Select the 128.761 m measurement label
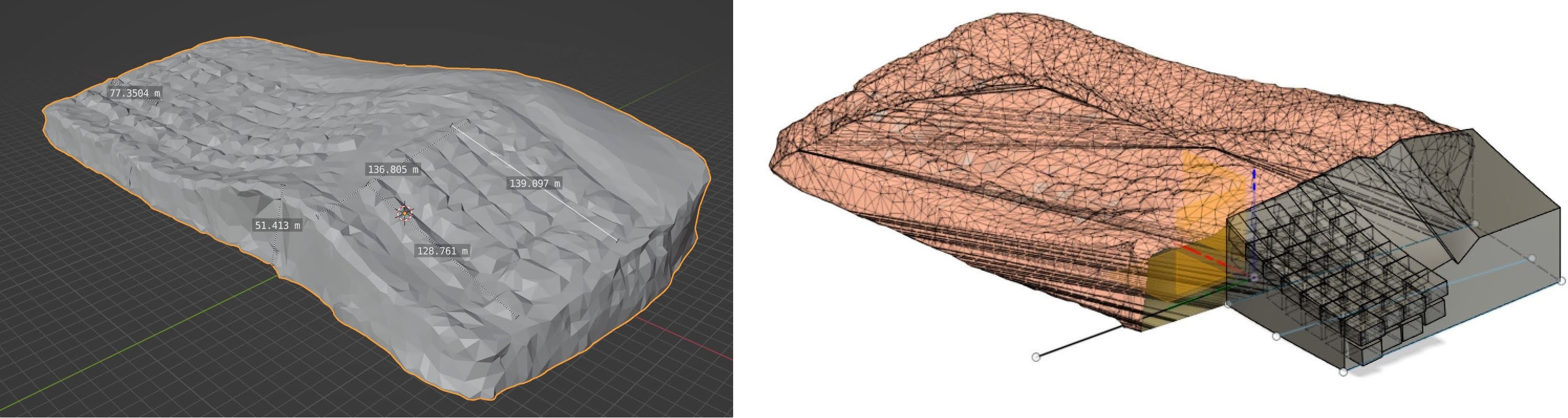This screenshot has width=1568, height=418. pos(443,251)
